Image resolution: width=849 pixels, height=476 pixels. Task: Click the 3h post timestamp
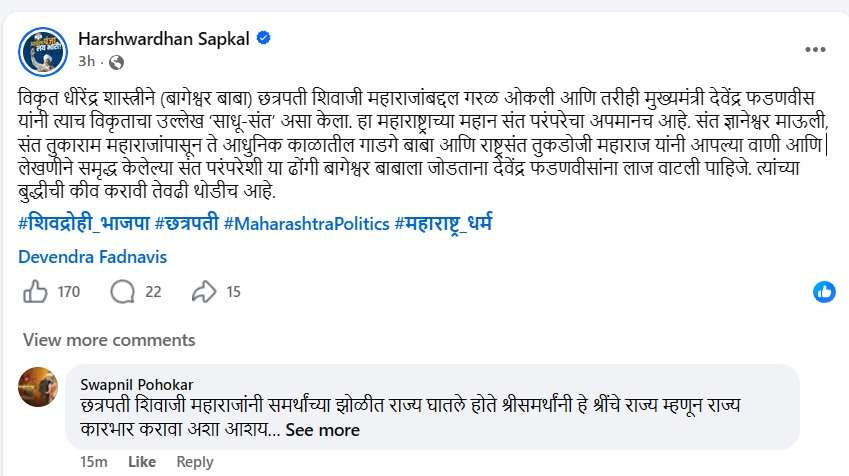click(x=85, y=60)
